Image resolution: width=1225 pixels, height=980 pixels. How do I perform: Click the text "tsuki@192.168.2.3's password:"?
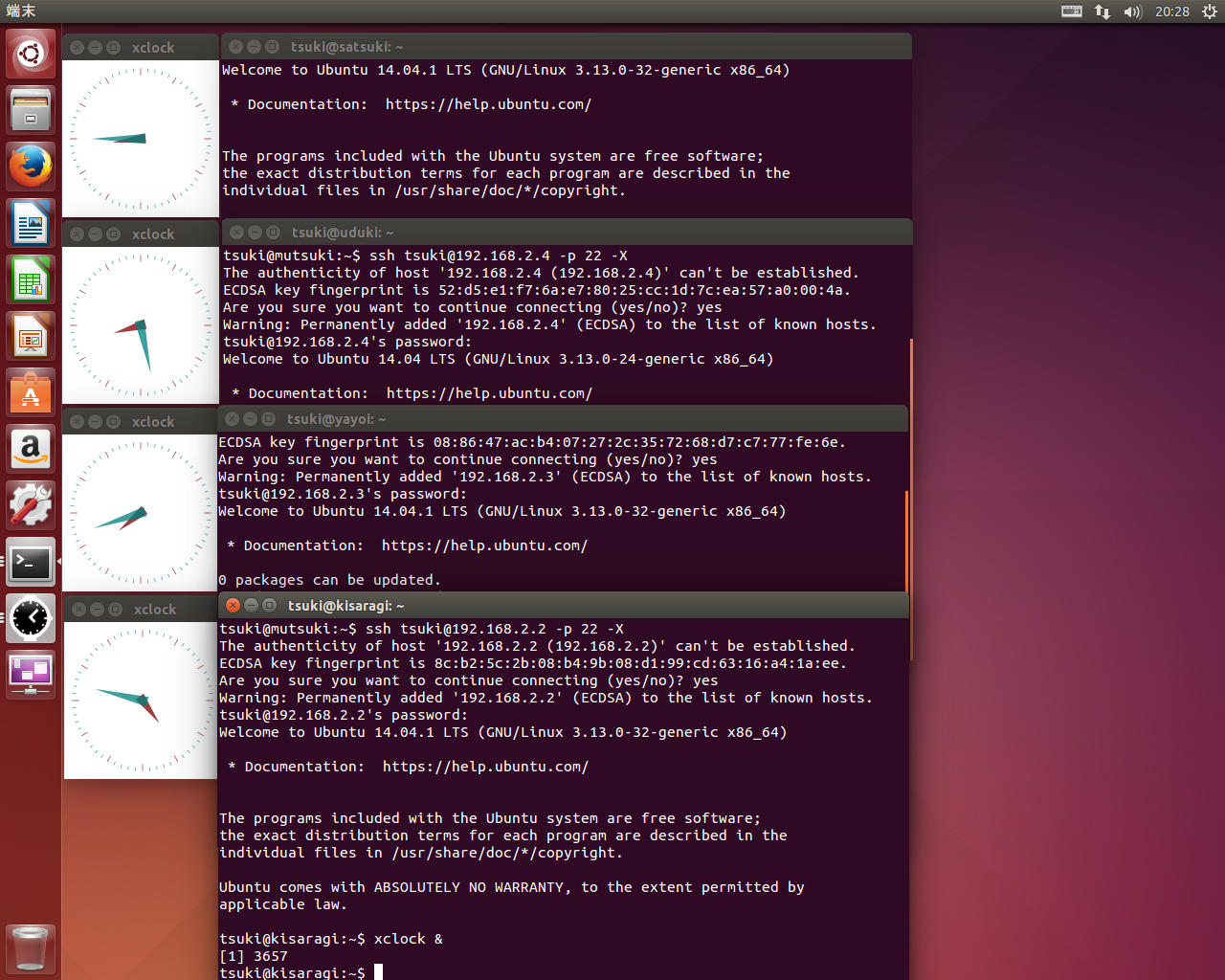point(343,494)
